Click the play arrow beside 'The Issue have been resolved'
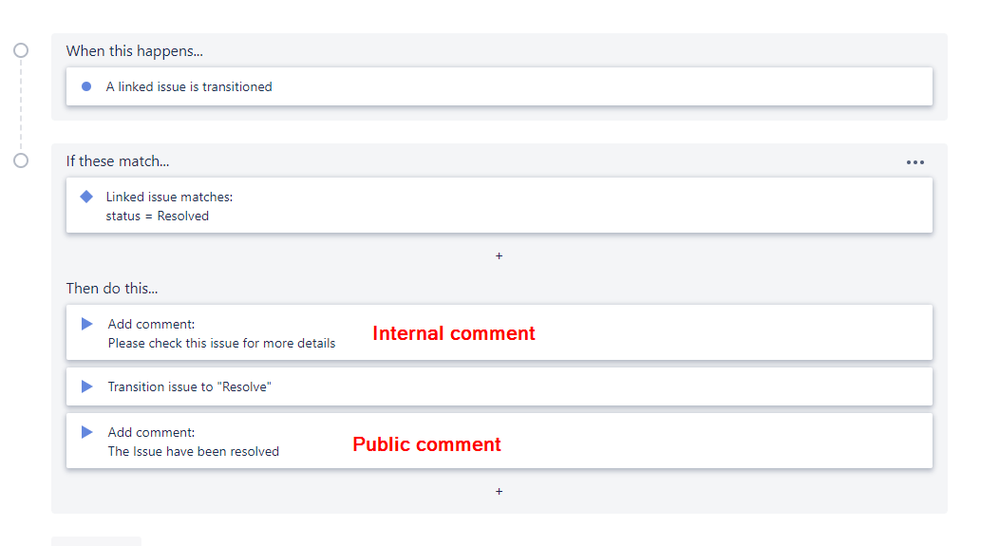999x546 pixels. [87, 432]
